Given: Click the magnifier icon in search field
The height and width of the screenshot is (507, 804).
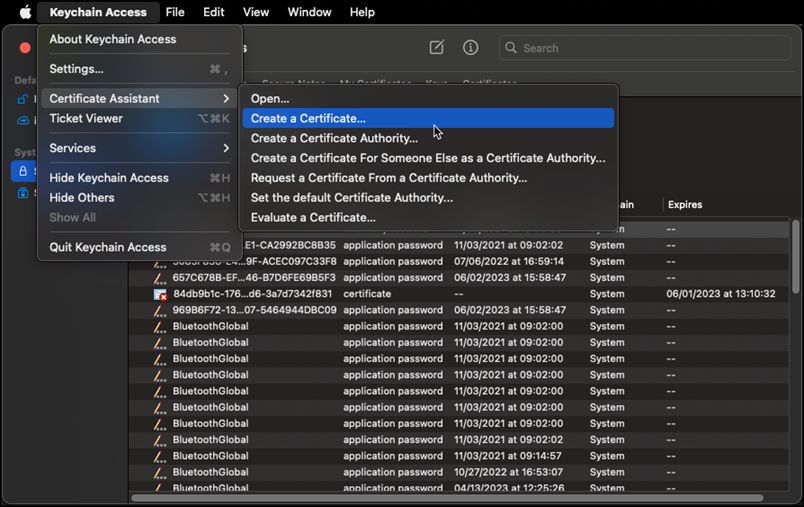Looking at the screenshot, I should (x=511, y=48).
